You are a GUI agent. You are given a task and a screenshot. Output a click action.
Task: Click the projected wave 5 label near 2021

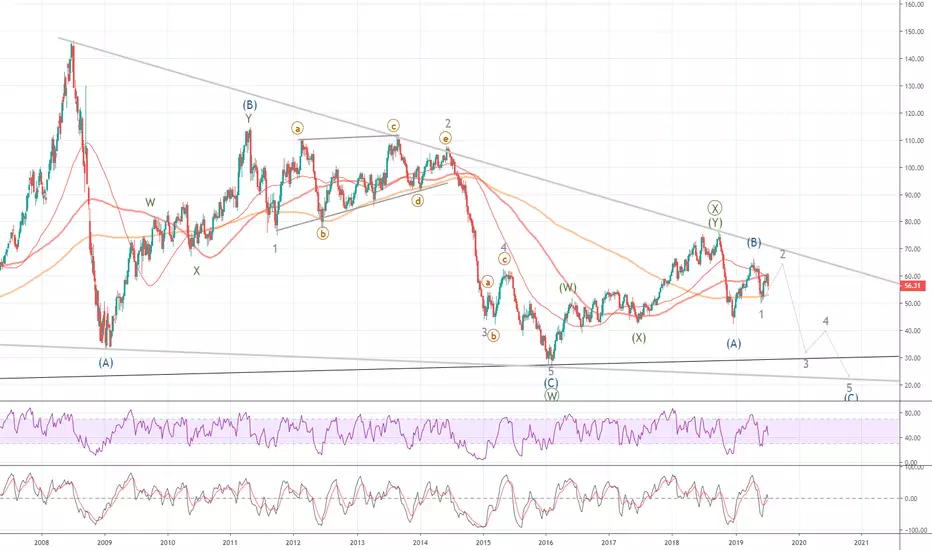click(849, 388)
